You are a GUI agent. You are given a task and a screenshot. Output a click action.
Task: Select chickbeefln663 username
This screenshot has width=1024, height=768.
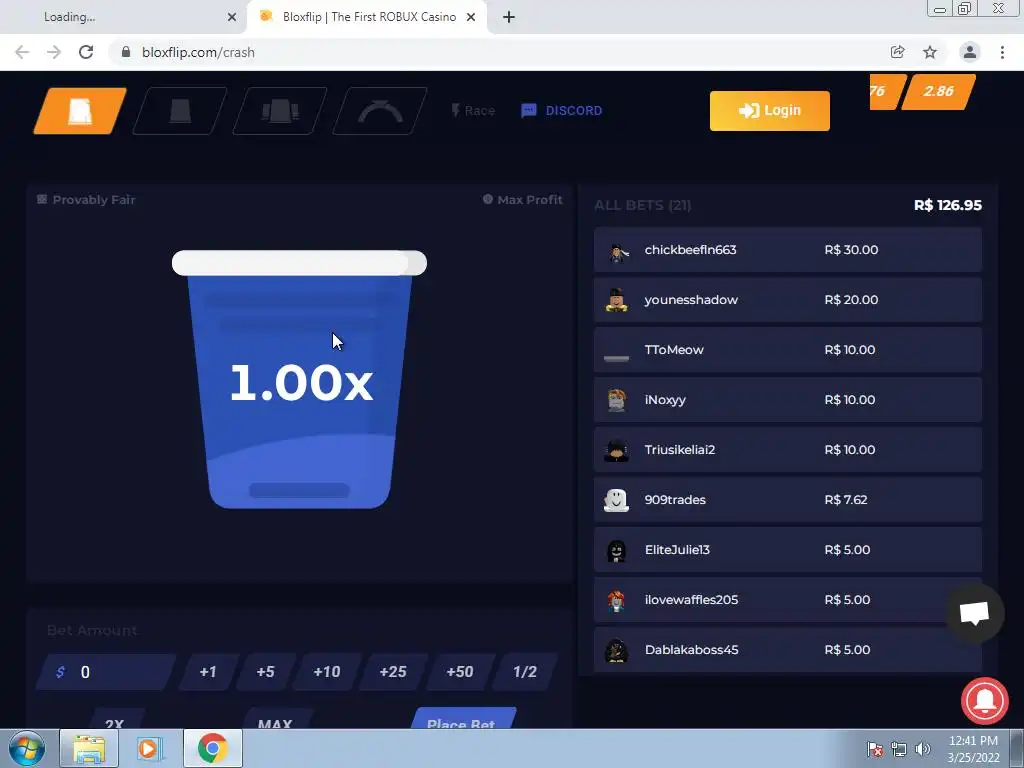[x=690, y=250]
